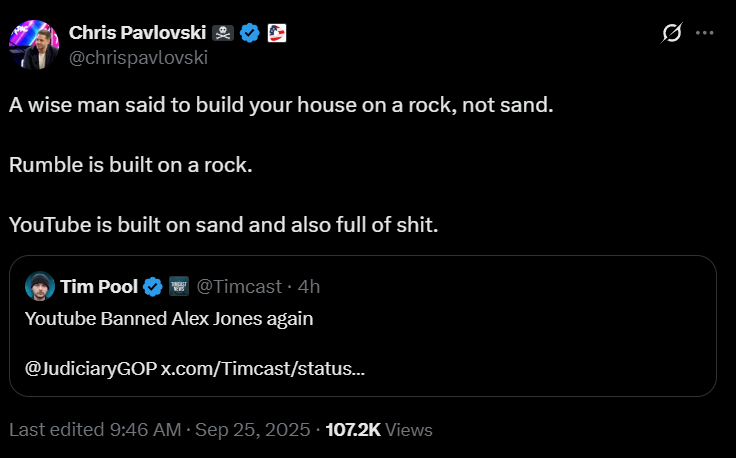The width and height of the screenshot is (736, 458).
Task: Go to the @chrispavlovski handle
Action: pyautogui.click(x=138, y=57)
